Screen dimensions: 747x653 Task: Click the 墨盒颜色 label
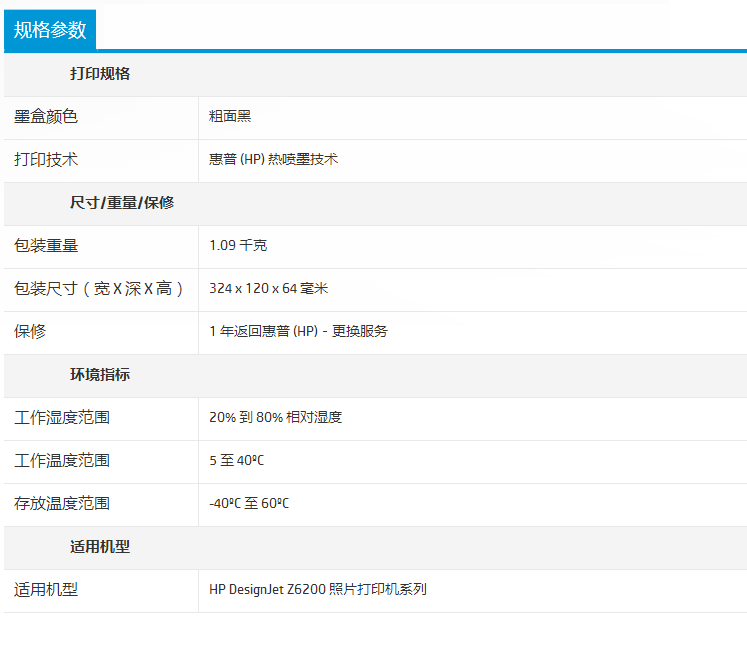[x=46, y=117]
